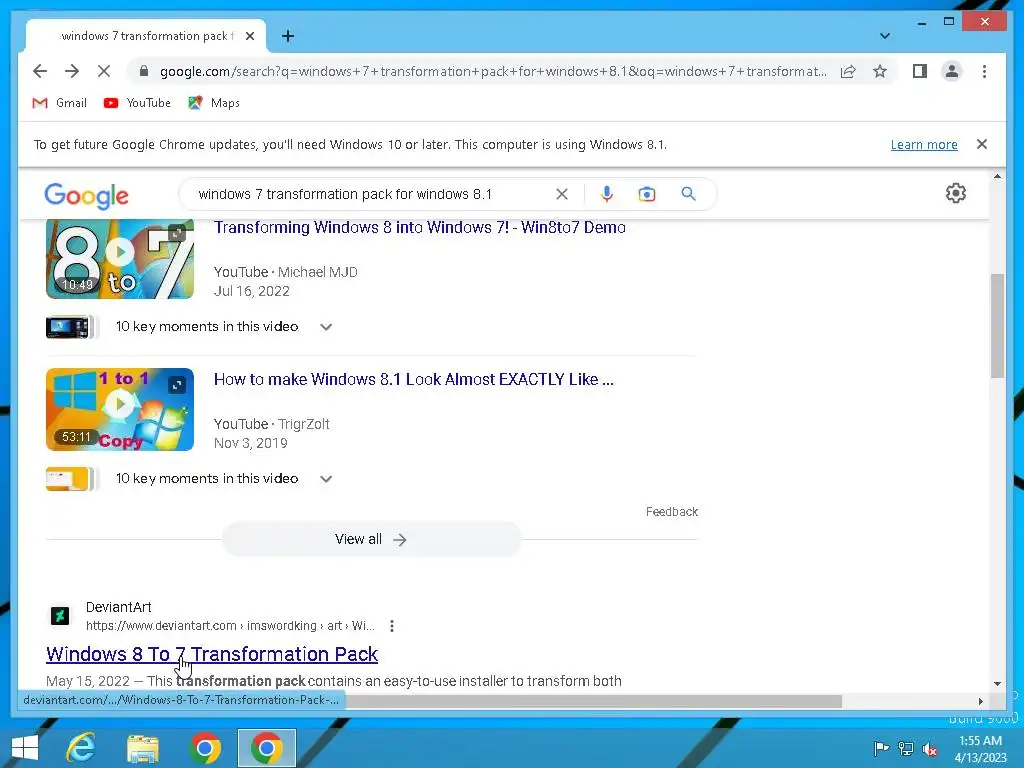Open the Windows Start button
Screen dimensions: 1024x768
(25, 748)
